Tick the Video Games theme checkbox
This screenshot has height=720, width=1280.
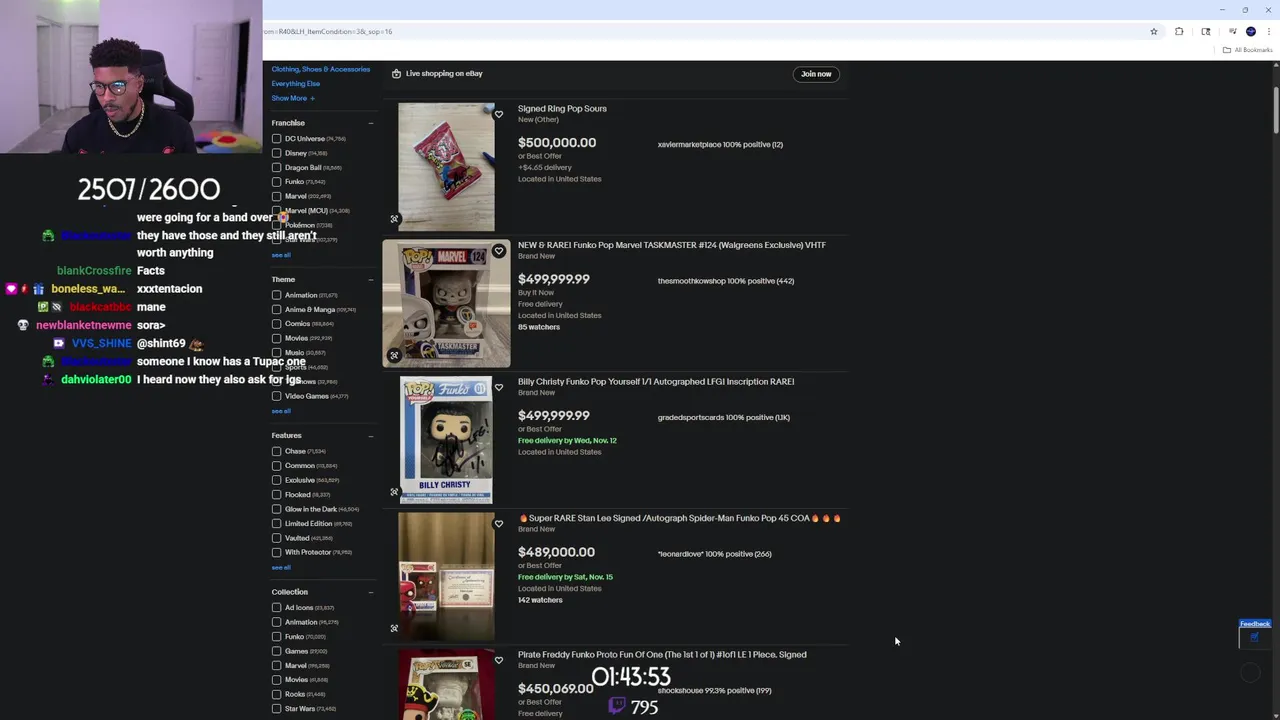(276, 396)
